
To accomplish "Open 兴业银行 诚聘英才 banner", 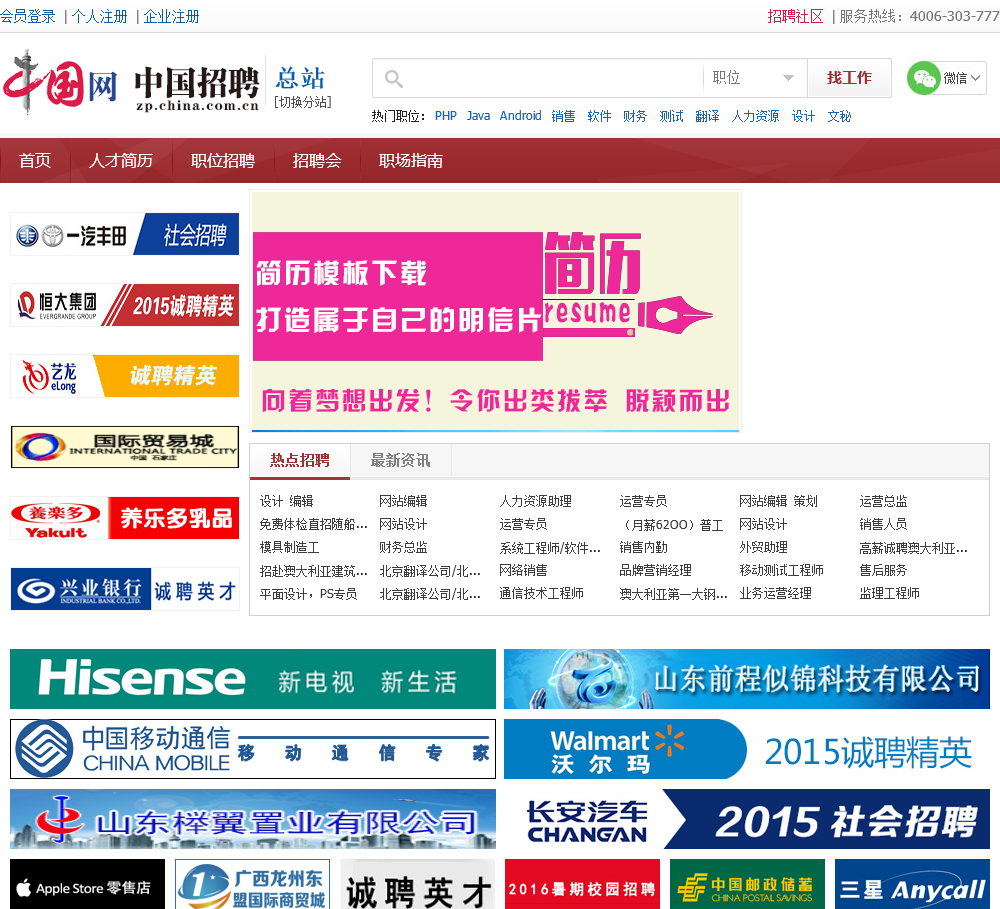I will [x=125, y=589].
